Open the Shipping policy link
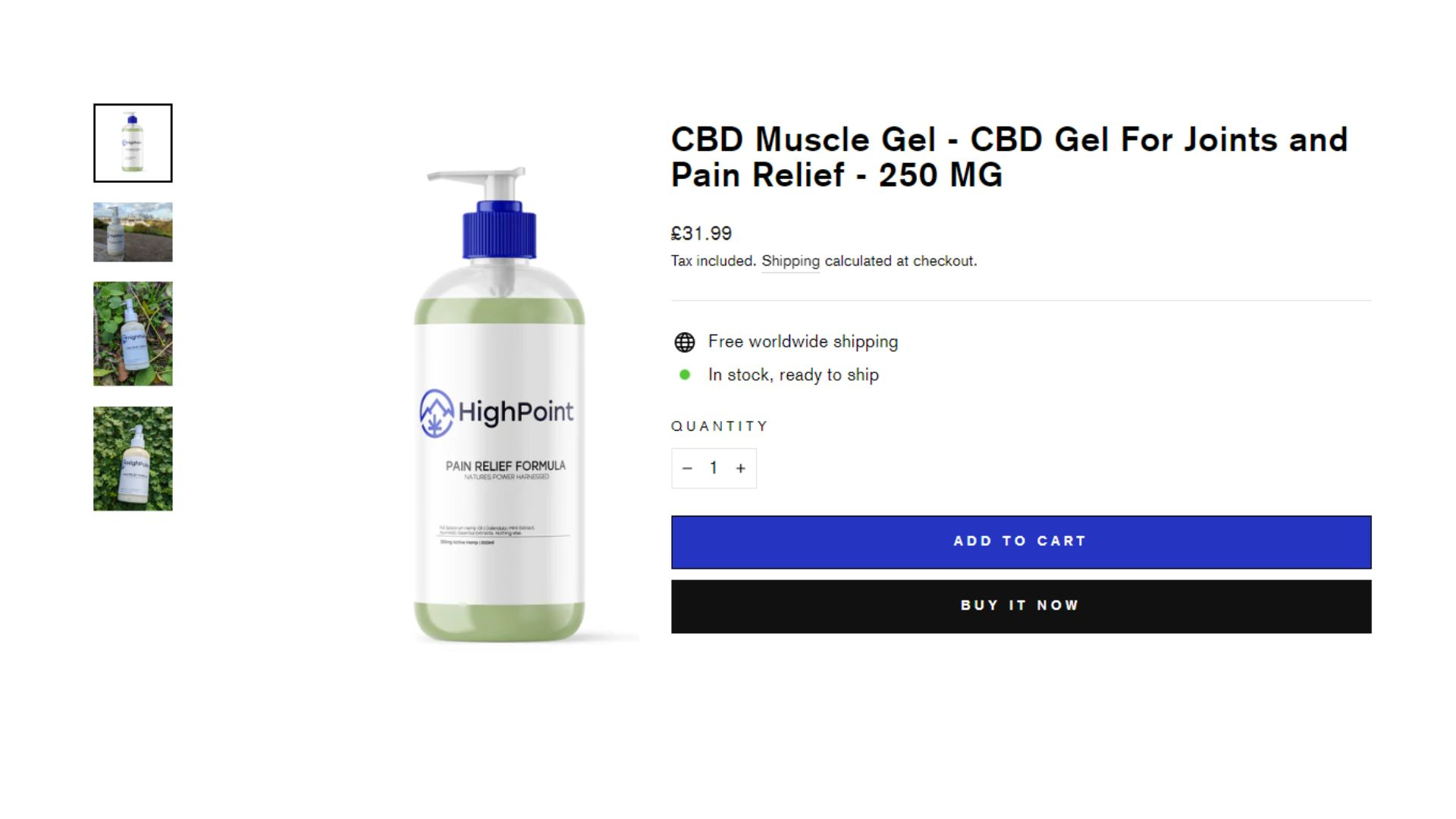Viewport: 1456px width, 819px height. [x=790, y=261]
